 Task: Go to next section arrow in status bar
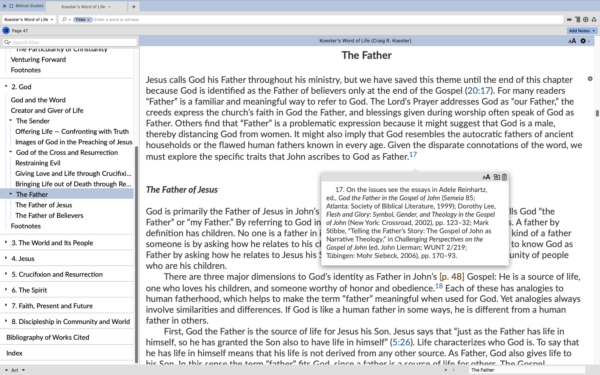point(453,370)
